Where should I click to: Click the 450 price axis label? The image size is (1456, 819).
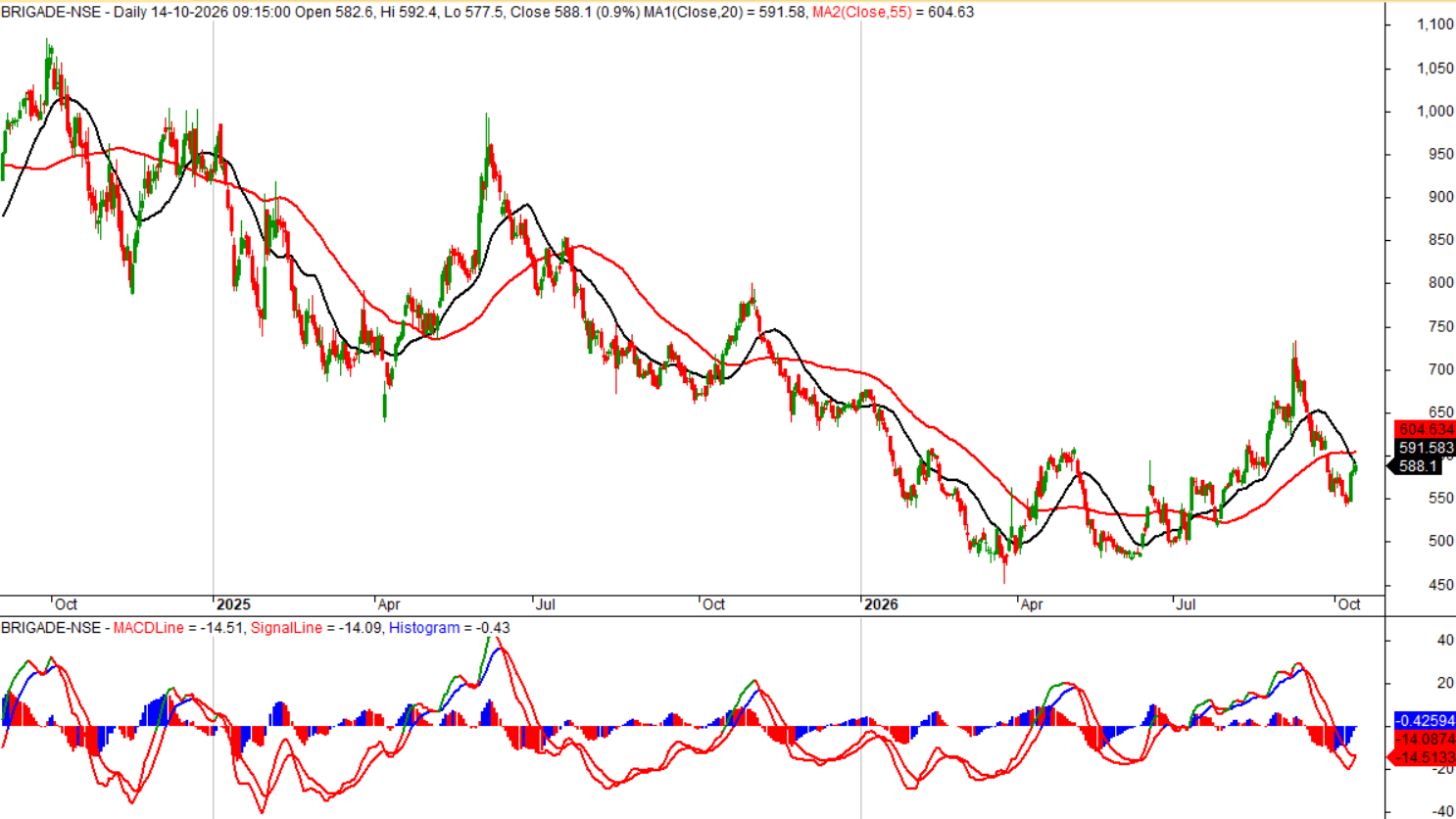point(1441,586)
